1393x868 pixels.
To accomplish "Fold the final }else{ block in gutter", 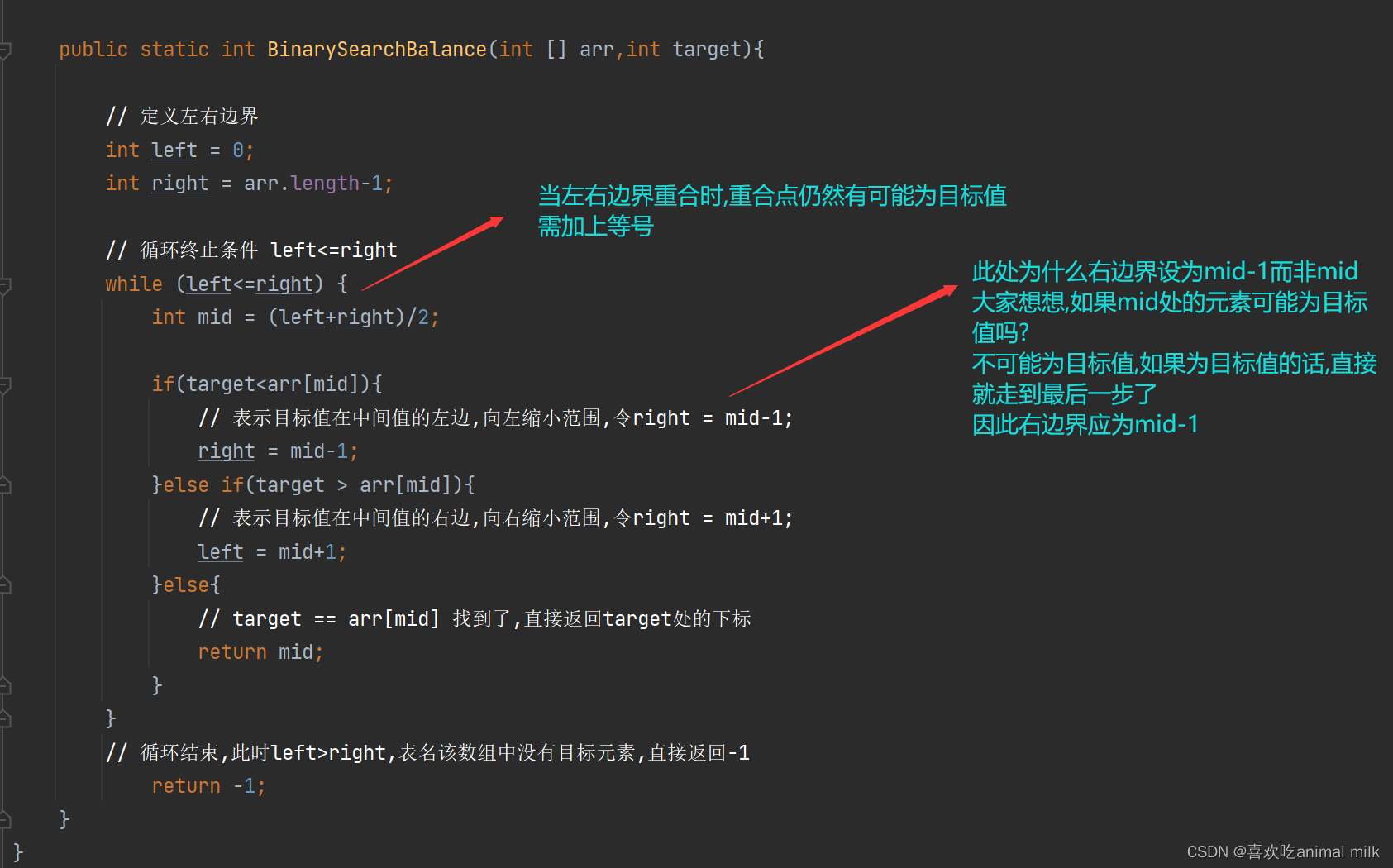I will pos(5,585).
